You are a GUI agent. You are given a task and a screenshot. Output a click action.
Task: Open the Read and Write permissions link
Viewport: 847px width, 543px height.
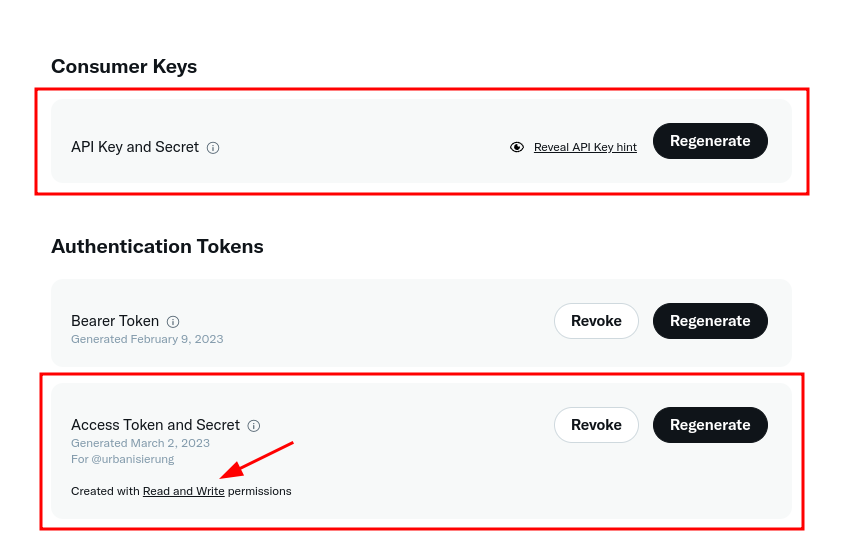pos(184,491)
